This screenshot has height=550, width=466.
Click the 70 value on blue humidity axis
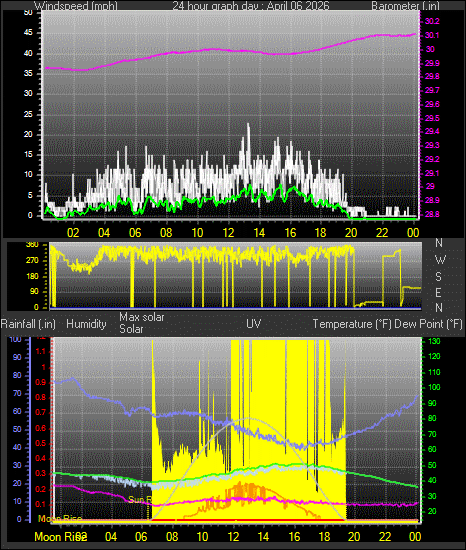point(17,394)
